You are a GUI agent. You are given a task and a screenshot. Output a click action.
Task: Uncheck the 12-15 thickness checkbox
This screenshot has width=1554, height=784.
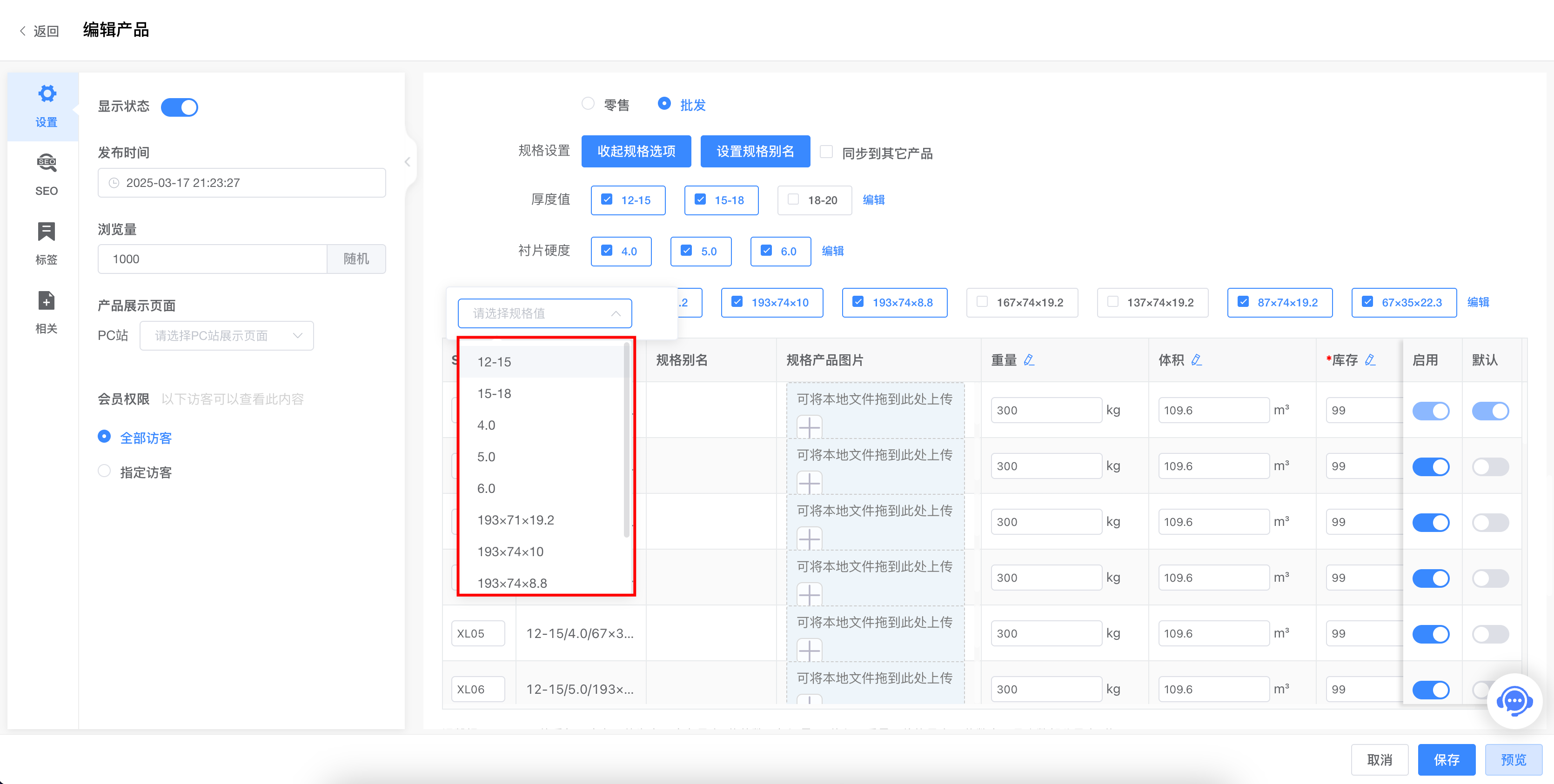coord(607,199)
